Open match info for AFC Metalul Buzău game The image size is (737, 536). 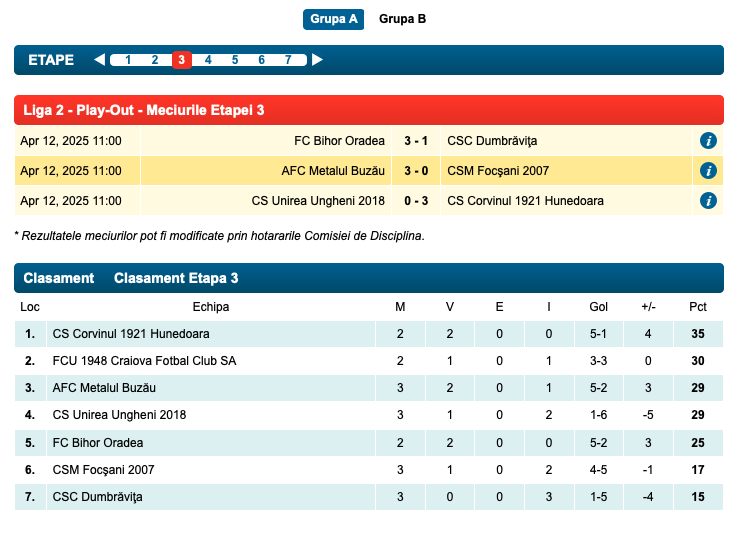708,171
